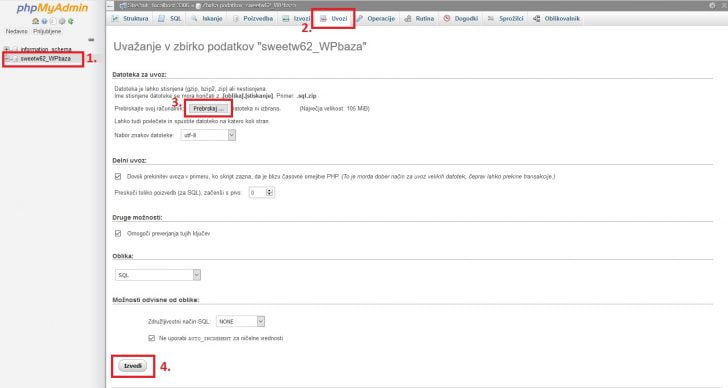728x388 pixels.
Task: Open the home icon under the logo
Action: (x=35, y=21)
